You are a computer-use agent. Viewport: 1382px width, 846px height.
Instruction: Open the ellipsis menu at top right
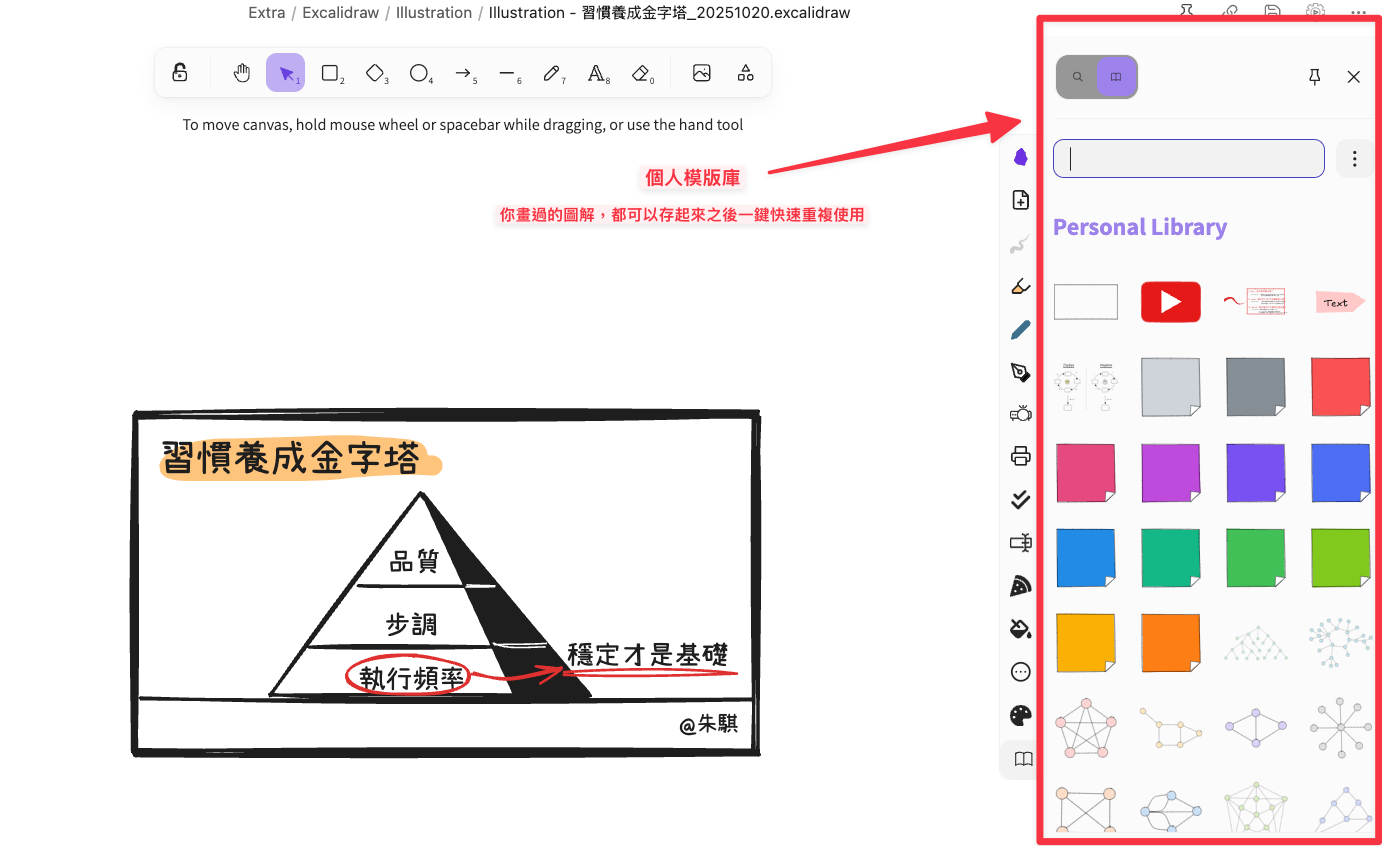point(1358,12)
